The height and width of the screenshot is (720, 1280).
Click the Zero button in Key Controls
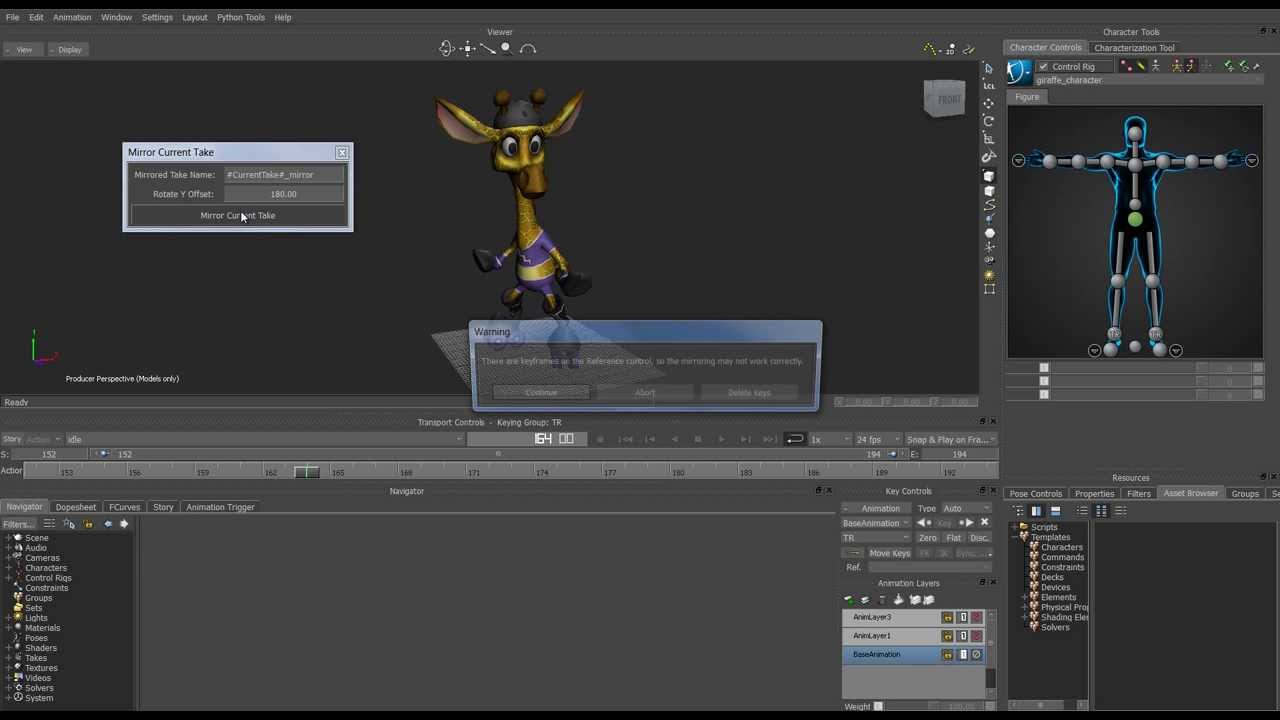click(x=928, y=538)
